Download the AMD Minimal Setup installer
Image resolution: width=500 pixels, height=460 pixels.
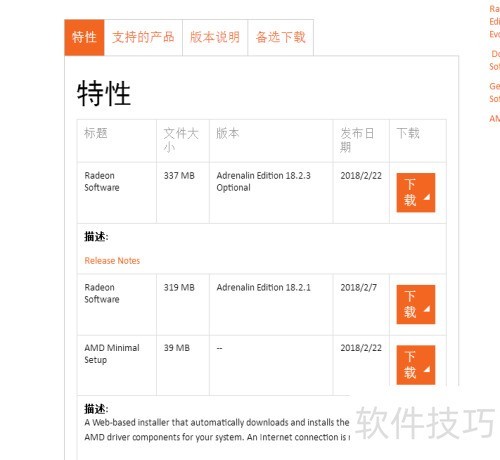point(416,365)
